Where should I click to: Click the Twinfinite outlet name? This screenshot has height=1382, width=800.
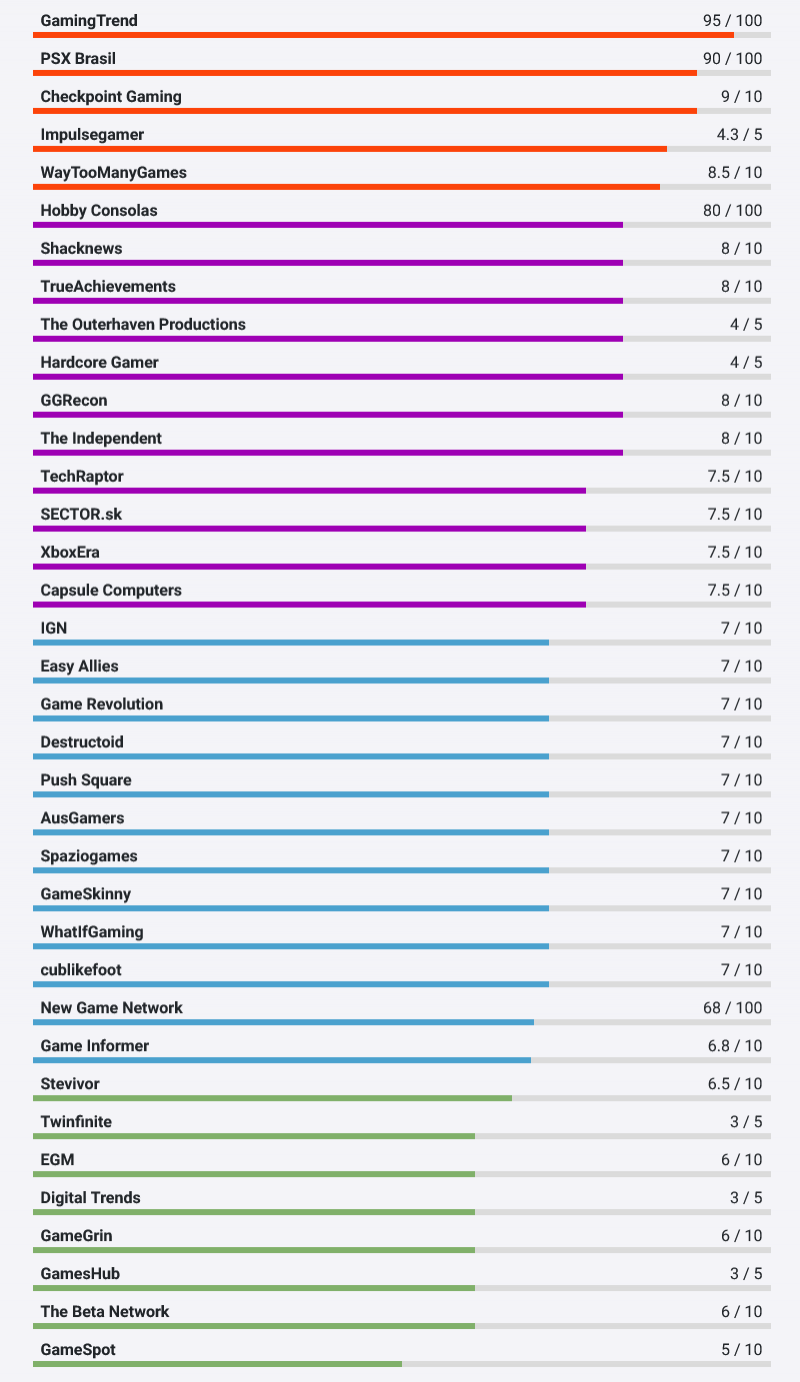(76, 1123)
